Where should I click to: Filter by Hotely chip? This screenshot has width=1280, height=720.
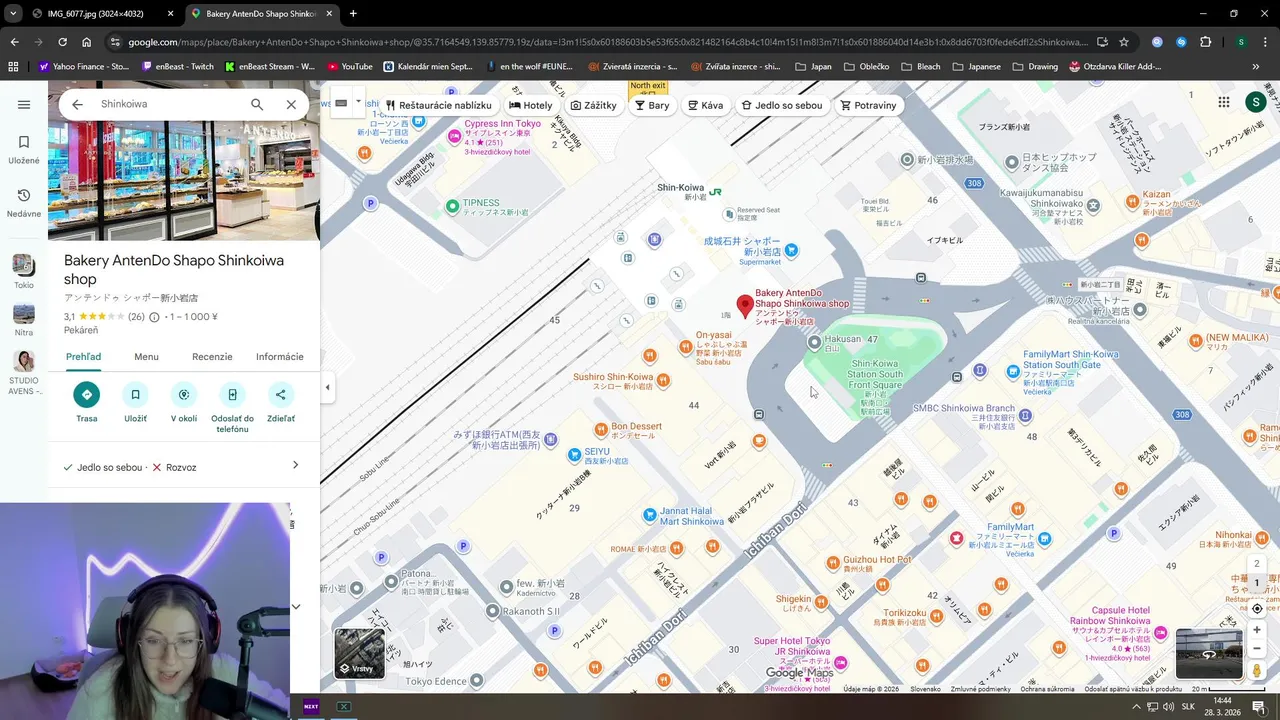tap(531, 105)
